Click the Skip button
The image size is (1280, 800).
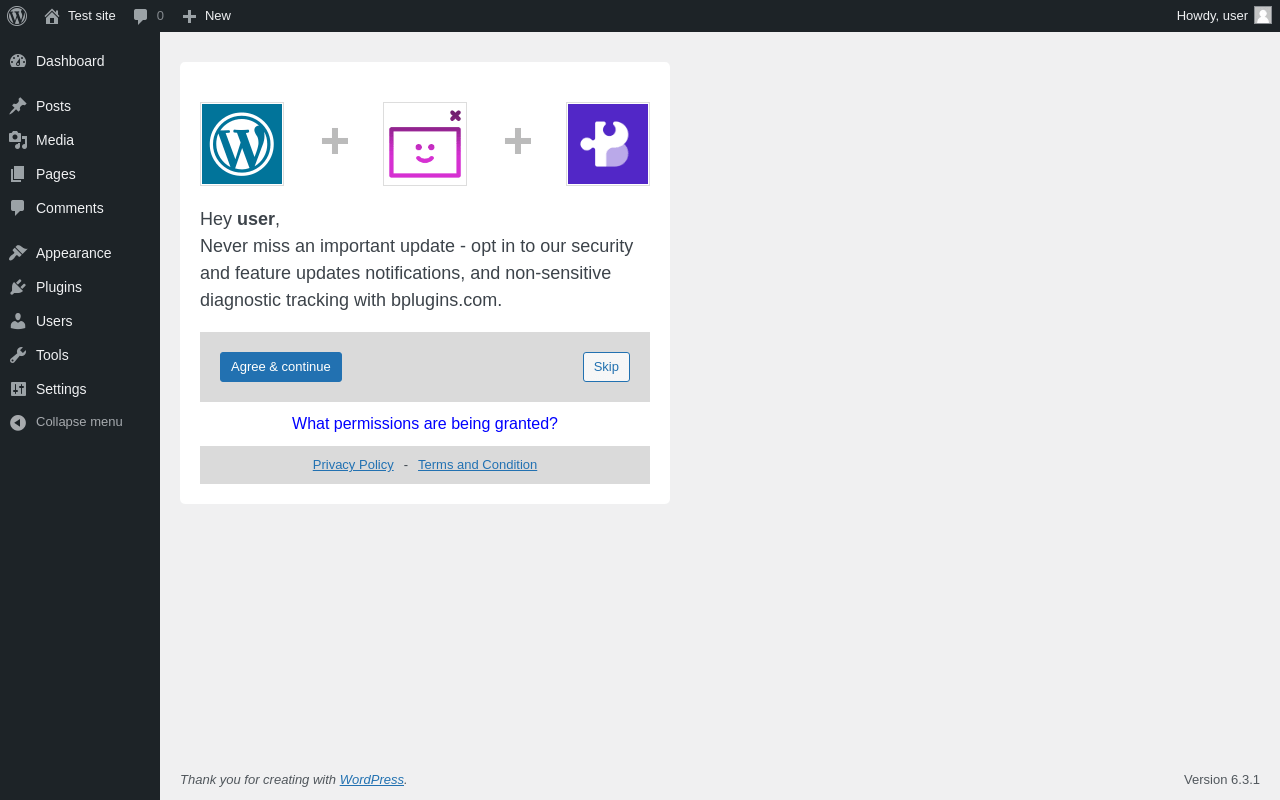pos(606,367)
